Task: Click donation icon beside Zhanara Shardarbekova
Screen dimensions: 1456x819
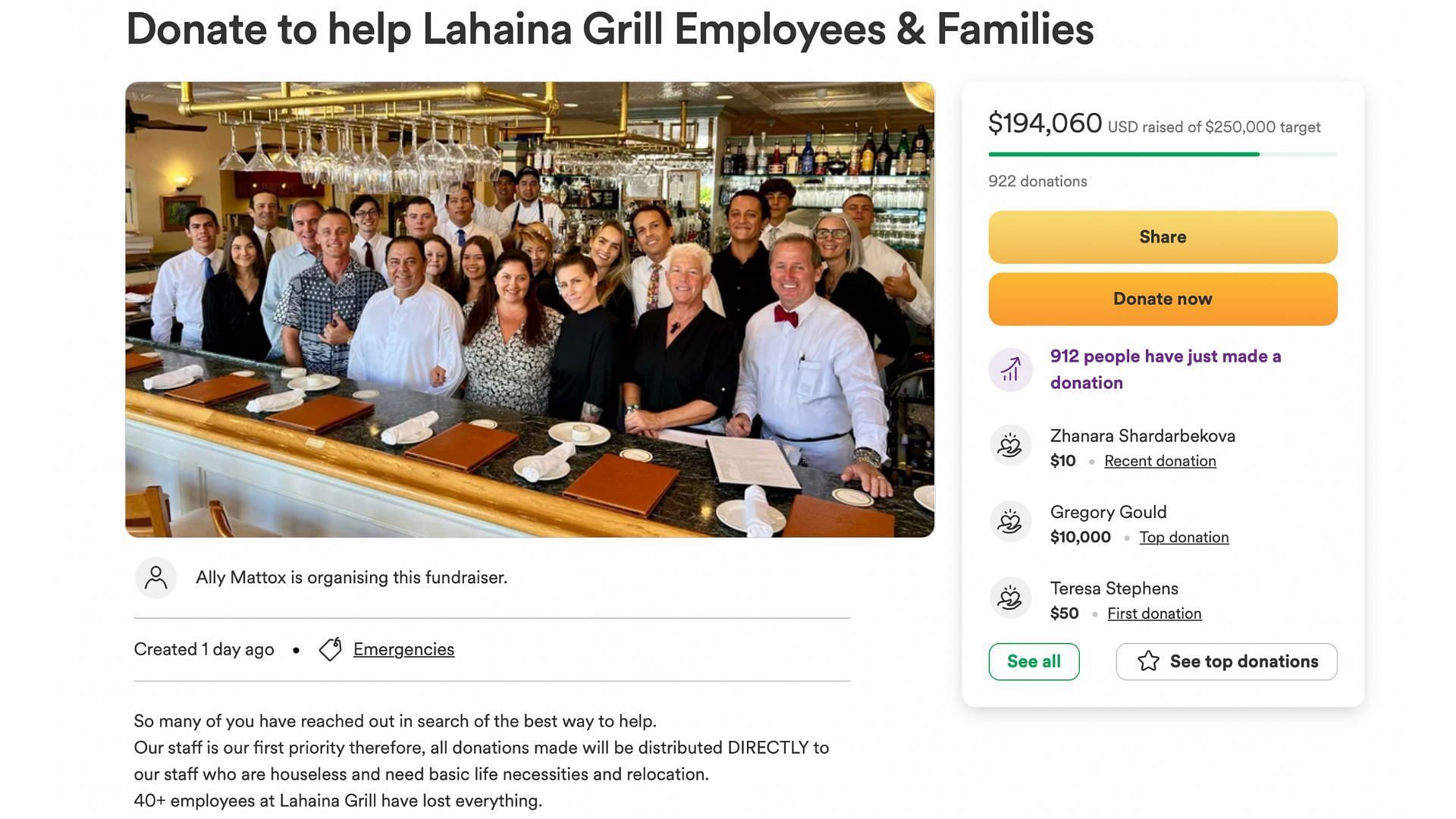Action: pyautogui.click(x=1010, y=446)
